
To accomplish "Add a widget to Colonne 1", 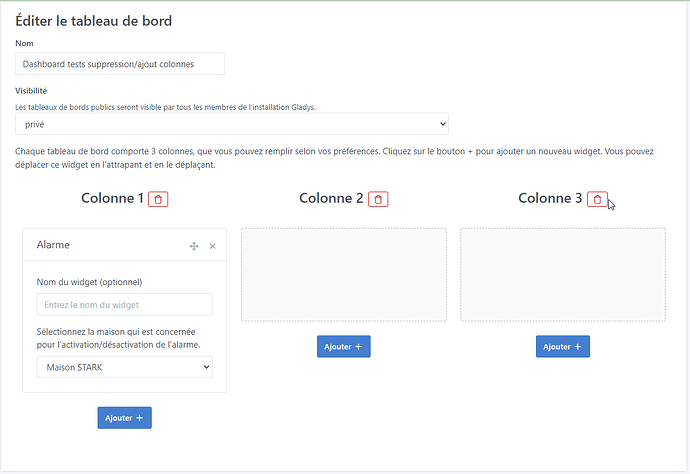I will [124, 418].
